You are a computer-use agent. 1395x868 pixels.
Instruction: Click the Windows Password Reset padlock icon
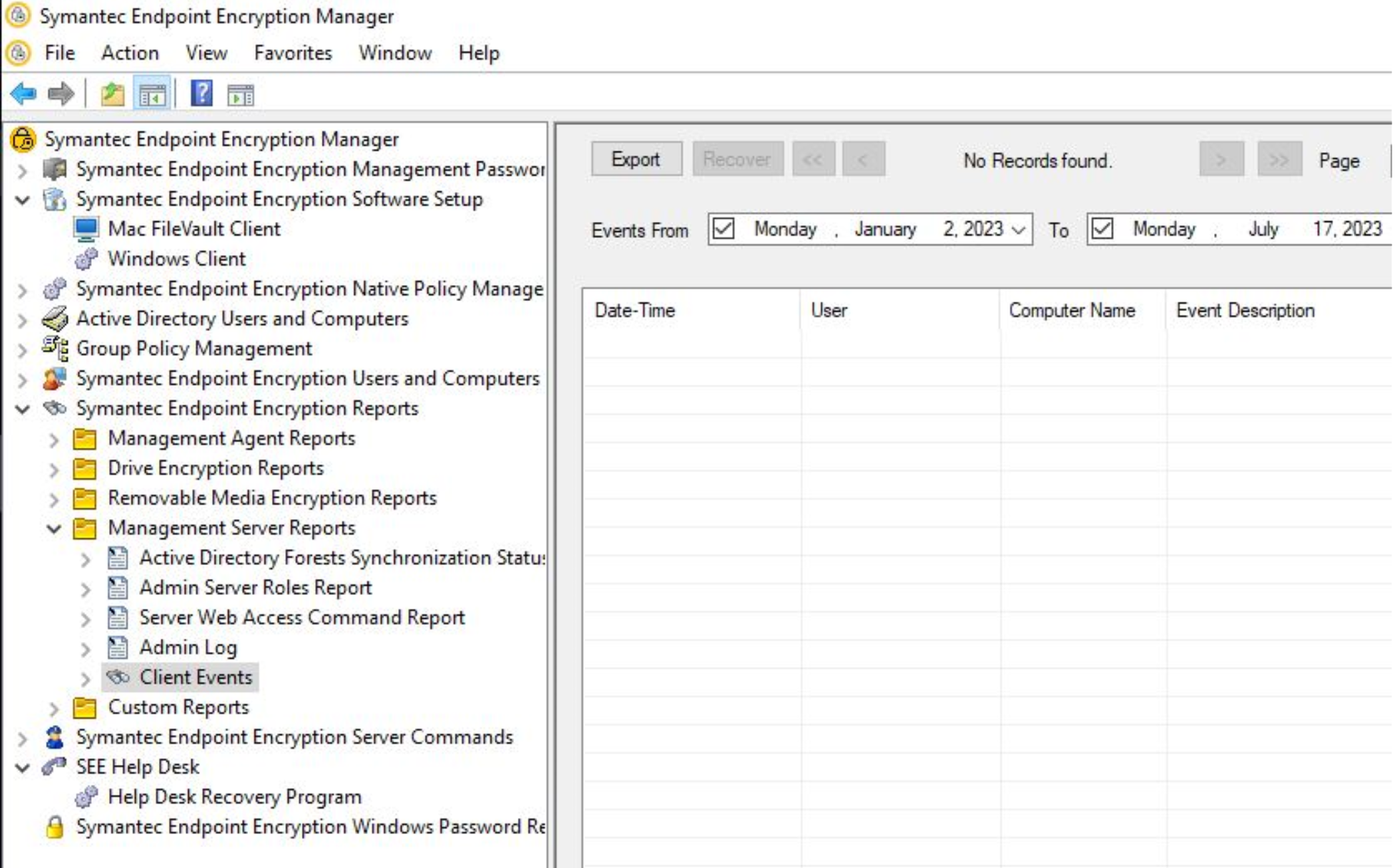[x=55, y=827]
